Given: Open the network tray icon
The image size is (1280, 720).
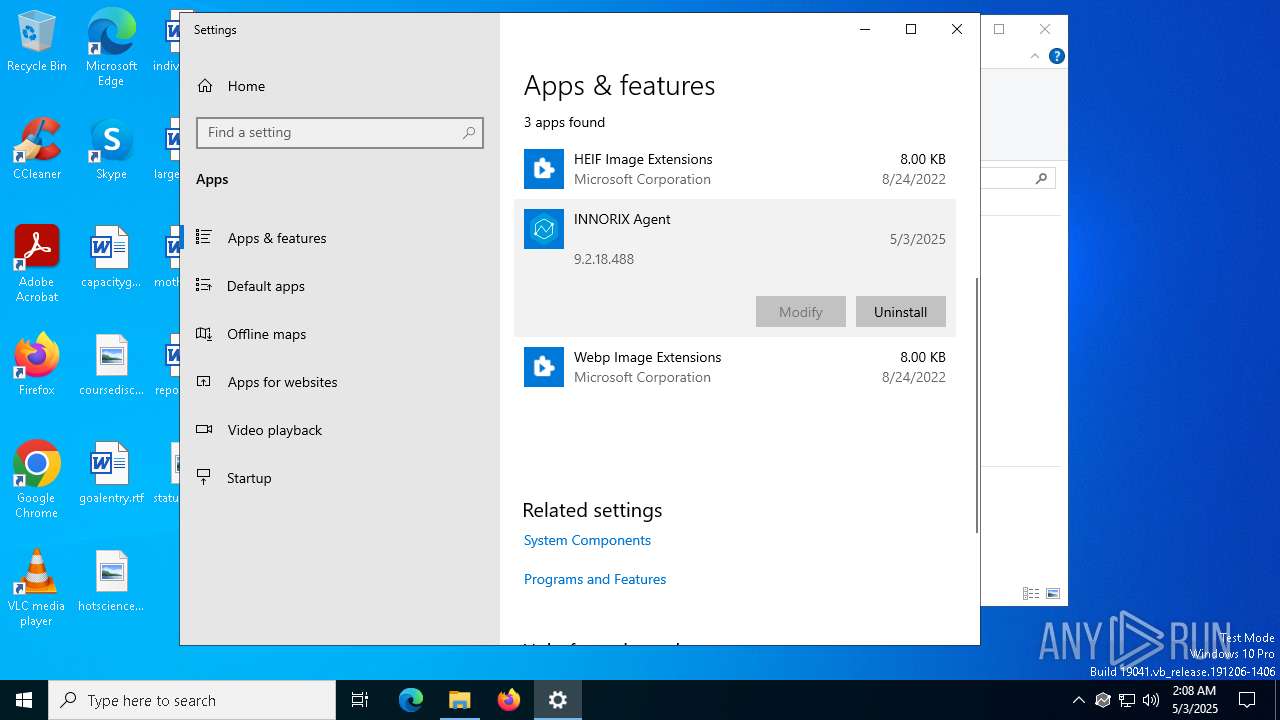Looking at the screenshot, I should click(x=1127, y=700).
